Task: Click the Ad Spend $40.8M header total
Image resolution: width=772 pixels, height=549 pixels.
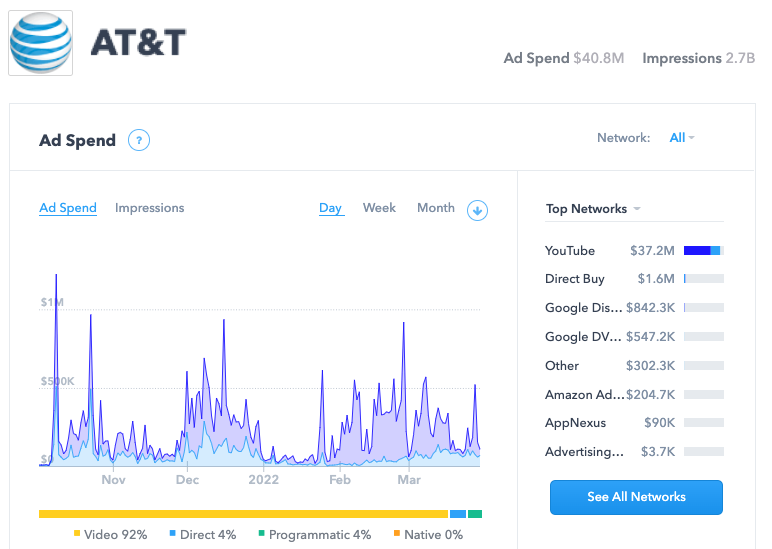Action: 564,58
